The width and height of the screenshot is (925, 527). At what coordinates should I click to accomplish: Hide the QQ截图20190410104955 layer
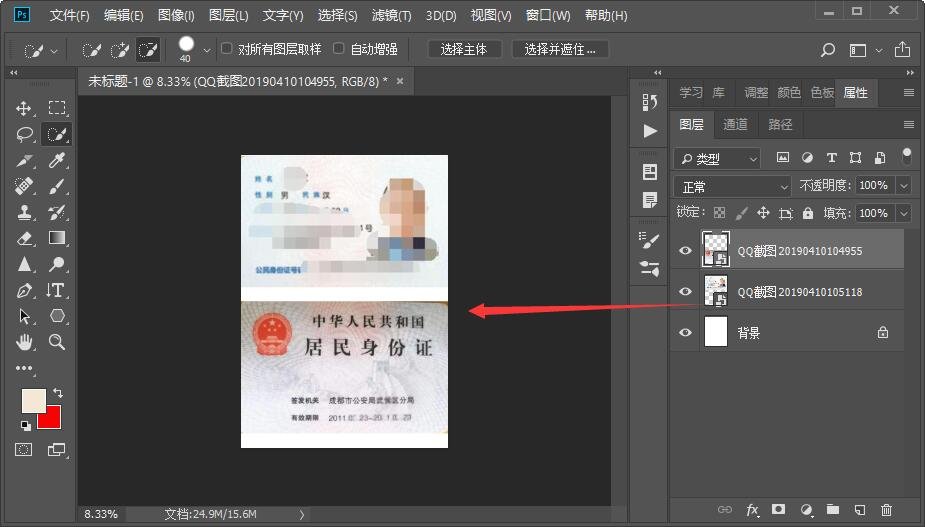point(685,250)
